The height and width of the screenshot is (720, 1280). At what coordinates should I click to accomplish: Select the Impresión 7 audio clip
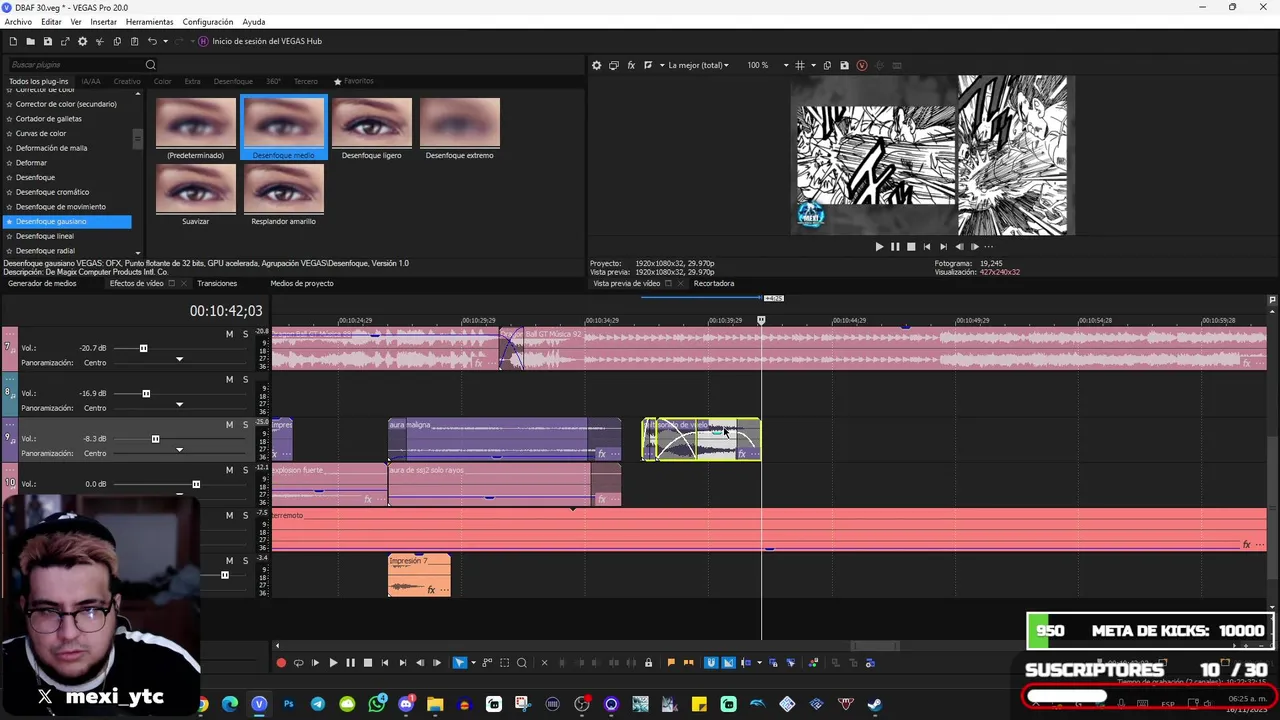click(x=419, y=575)
